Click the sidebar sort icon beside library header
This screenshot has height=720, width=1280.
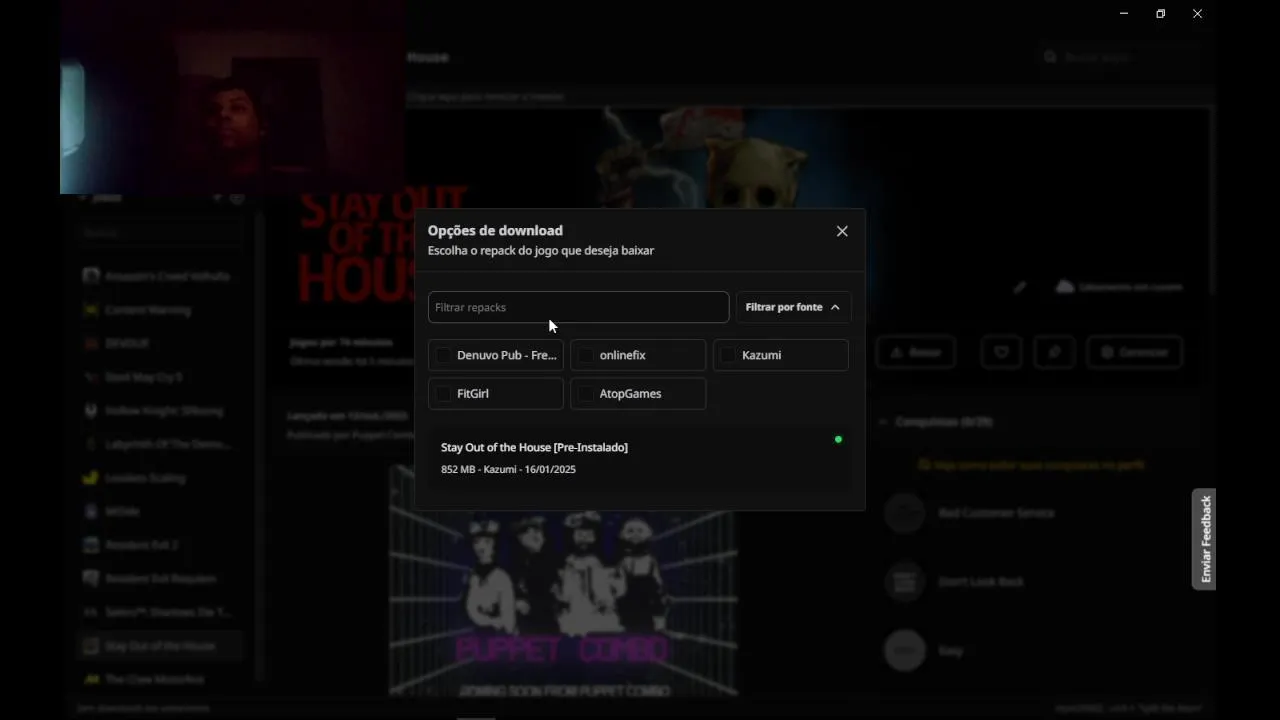pyautogui.click(x=217, y=198)
